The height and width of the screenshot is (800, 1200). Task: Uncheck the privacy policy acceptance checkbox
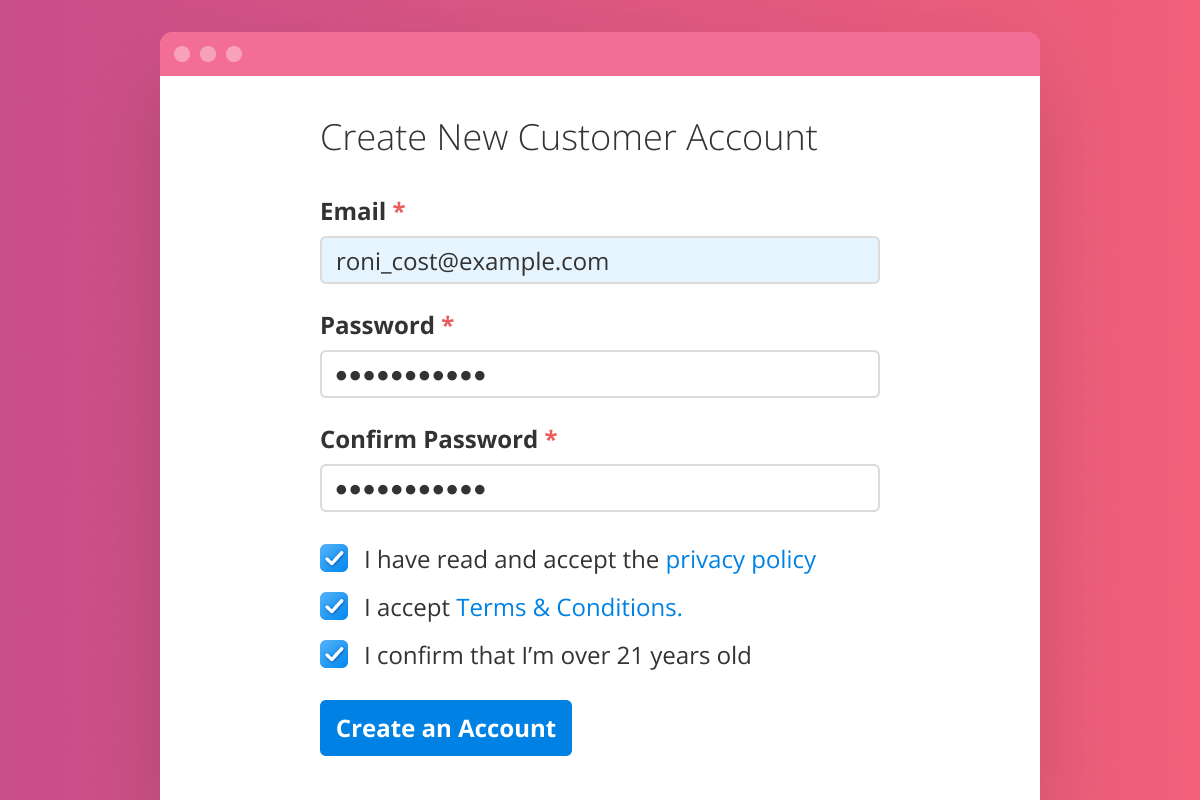point(334,559)
